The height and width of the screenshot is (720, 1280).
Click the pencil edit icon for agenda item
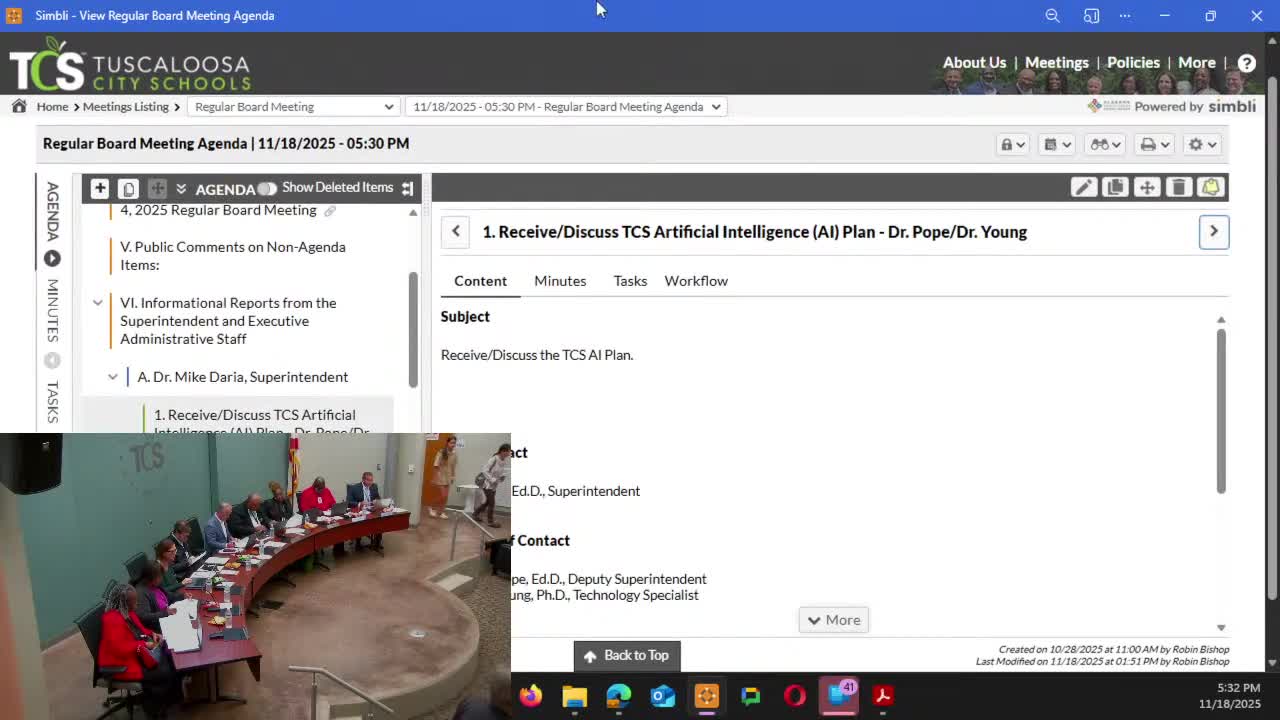click(1084, 188)
